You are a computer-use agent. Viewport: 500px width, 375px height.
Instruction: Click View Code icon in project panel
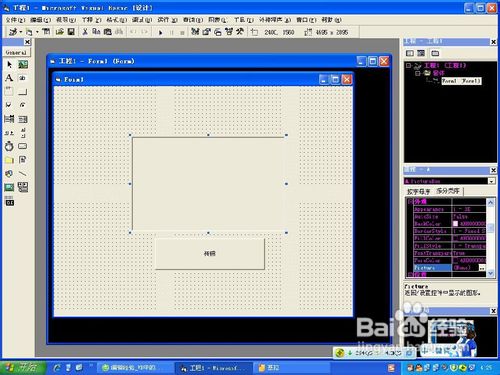click(410, 53)
